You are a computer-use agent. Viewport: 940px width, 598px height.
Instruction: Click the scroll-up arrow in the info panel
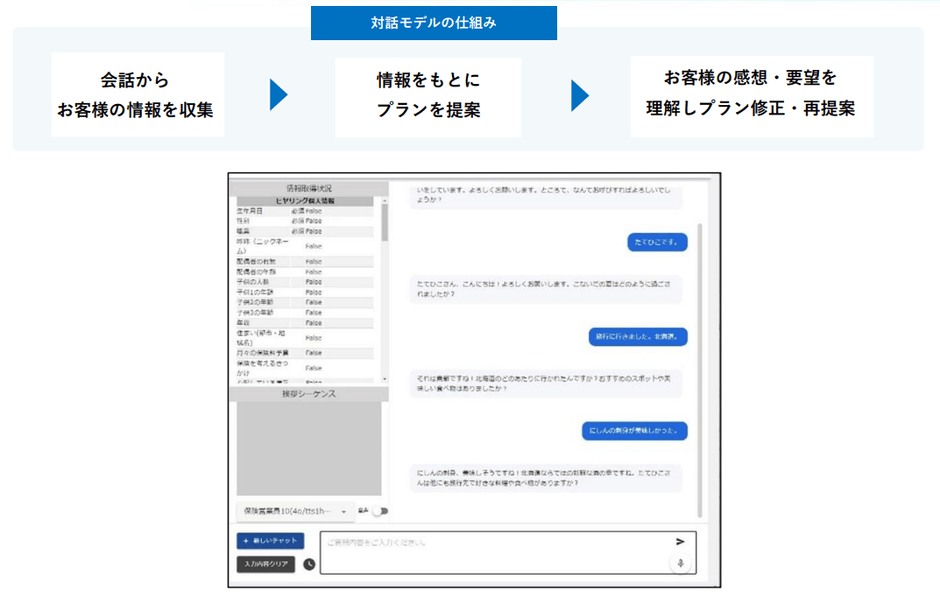coord(384,201)
